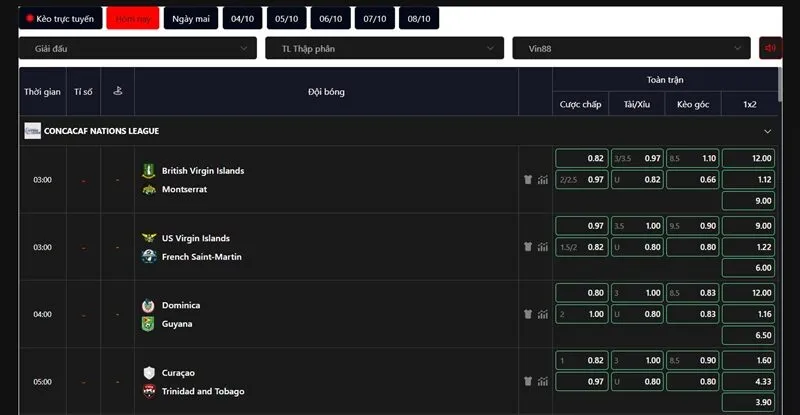Image resolution: width=800 pixels, height=415 pixels.
Task: Open statistics chart icon for British Virgin Islands match
Action: tap(543, 180)
